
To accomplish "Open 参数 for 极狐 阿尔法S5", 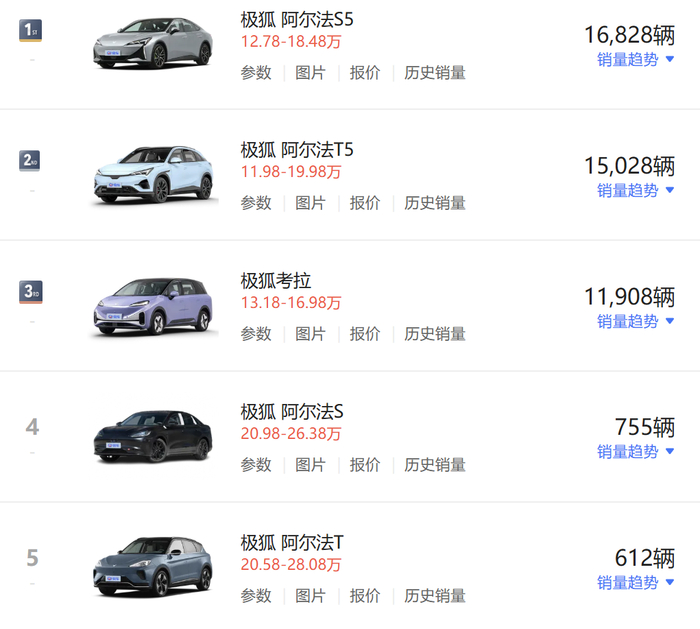I will (256, 72).
